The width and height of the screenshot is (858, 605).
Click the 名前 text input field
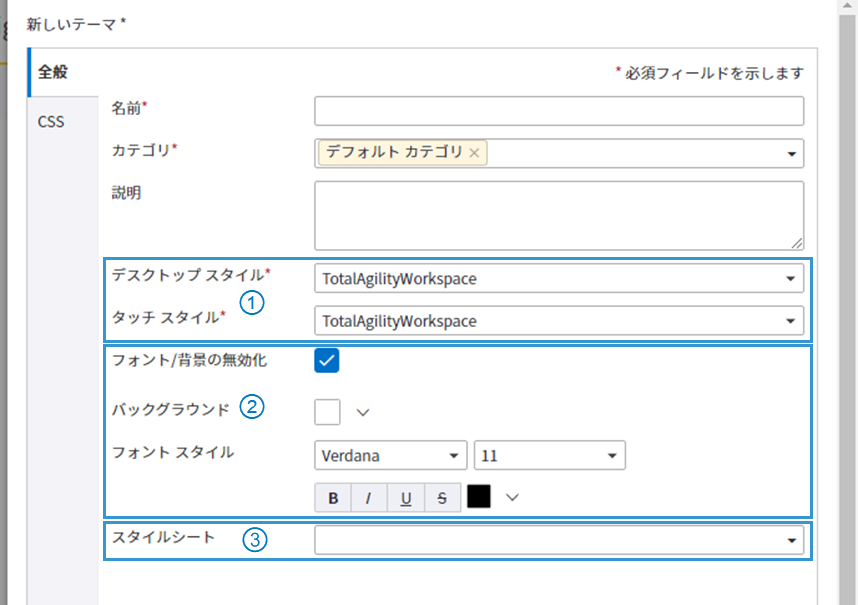click(x=558, y=110)
